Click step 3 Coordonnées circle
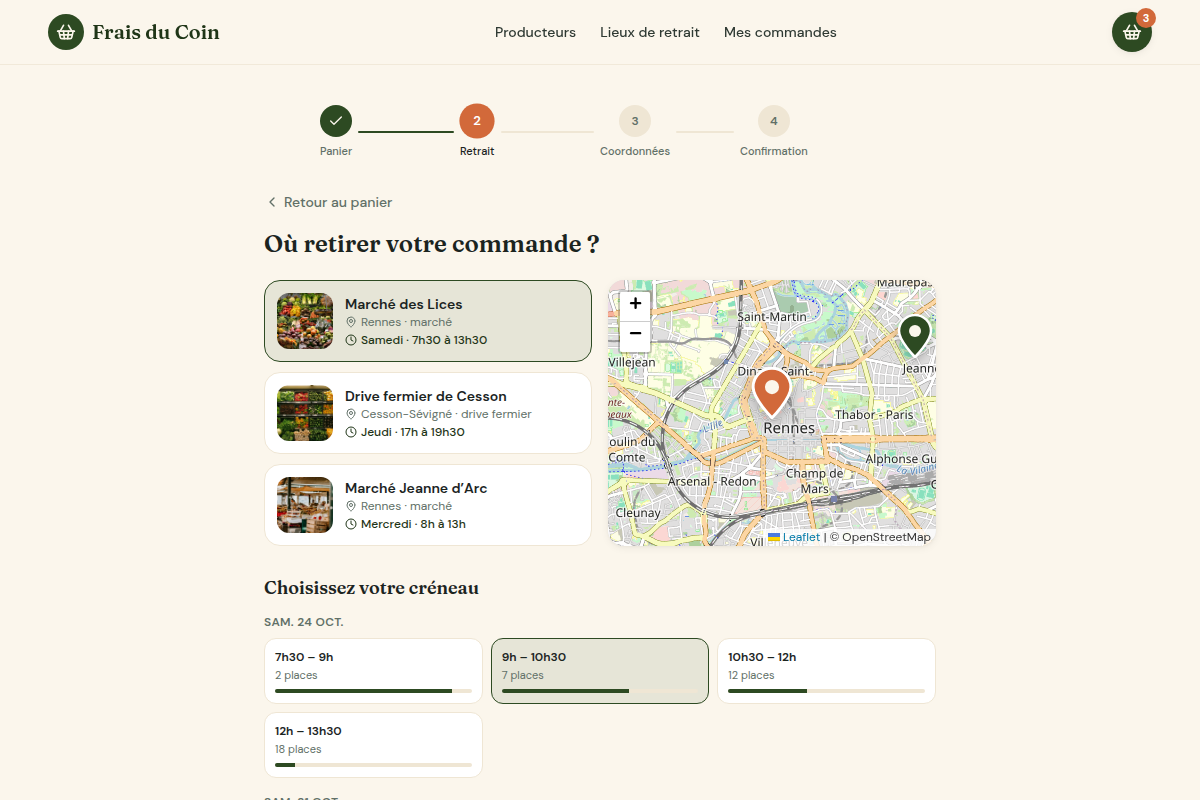Viewport: 1200px width, 800px height. pyautogui.click(x=635, y=121)
